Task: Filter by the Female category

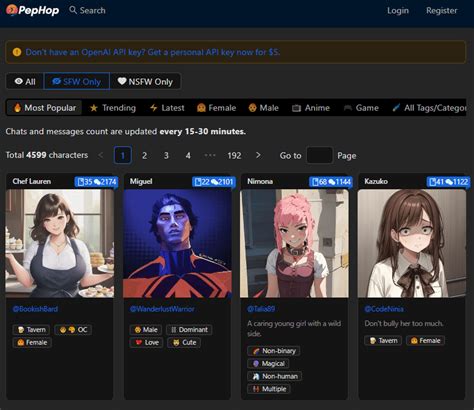Action: click(x=216, y=108)
